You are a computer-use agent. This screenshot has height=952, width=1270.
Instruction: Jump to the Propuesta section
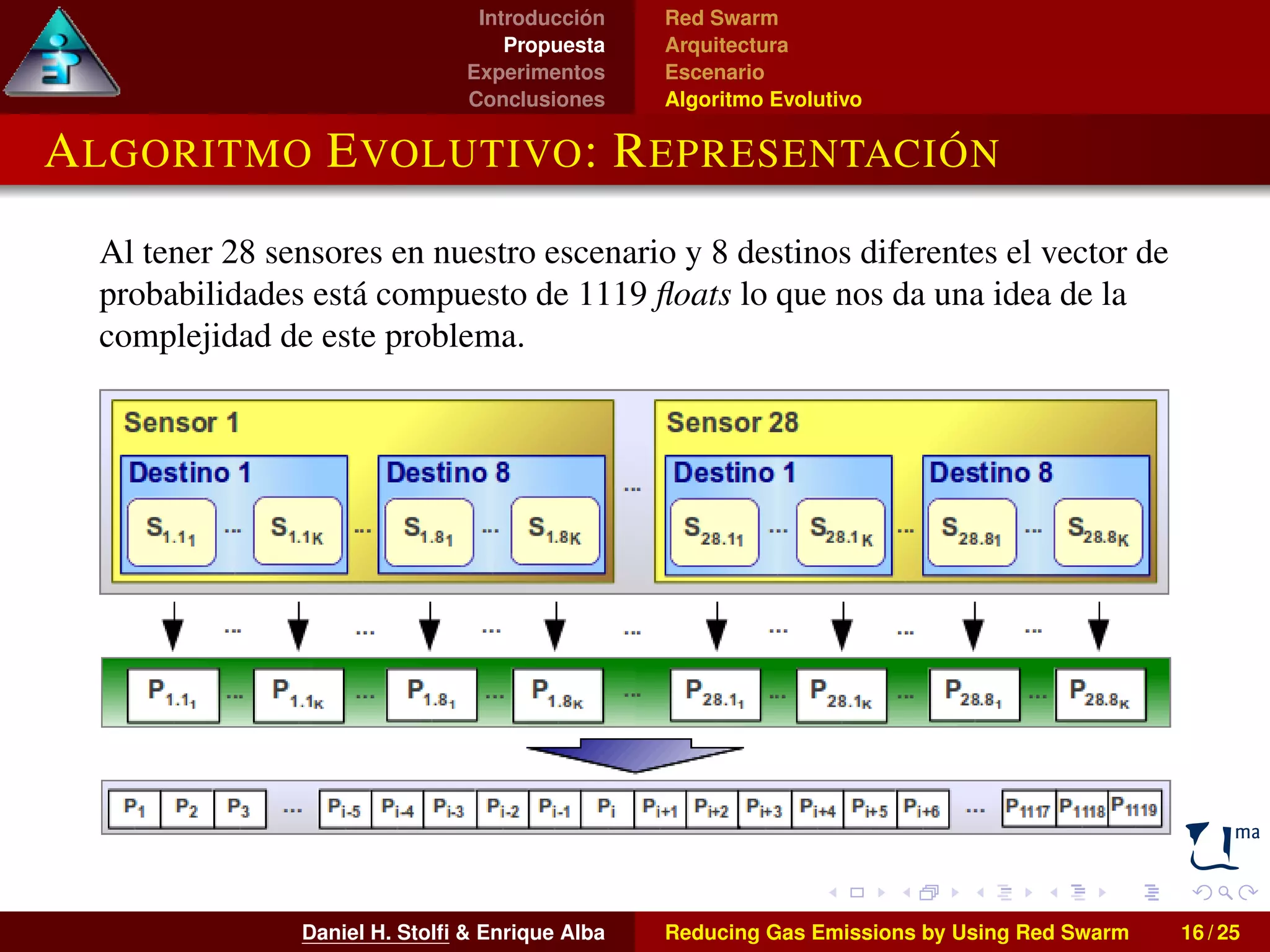point(554,45)
